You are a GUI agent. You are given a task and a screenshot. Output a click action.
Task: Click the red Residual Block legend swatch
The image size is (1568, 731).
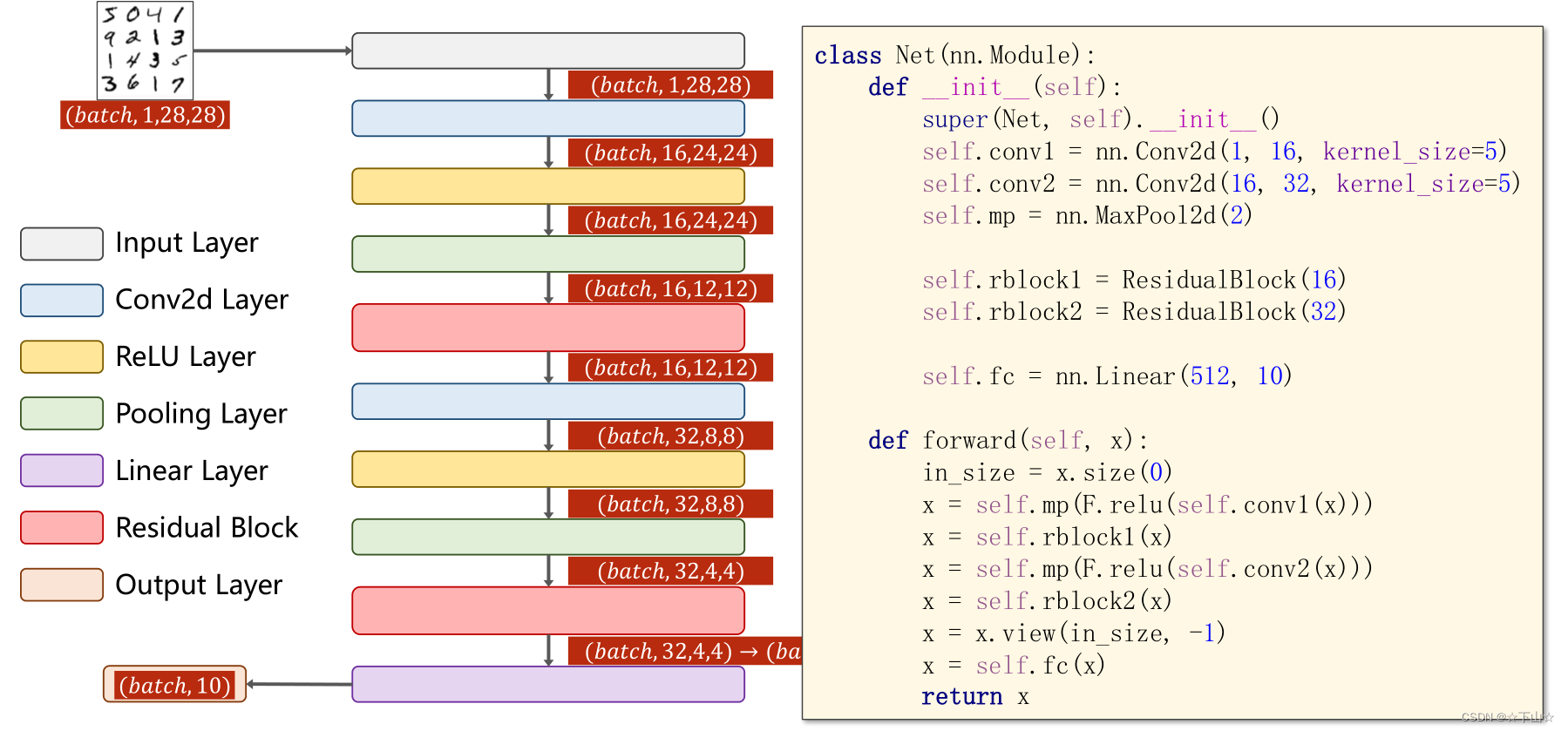click(x=62, y=528)
